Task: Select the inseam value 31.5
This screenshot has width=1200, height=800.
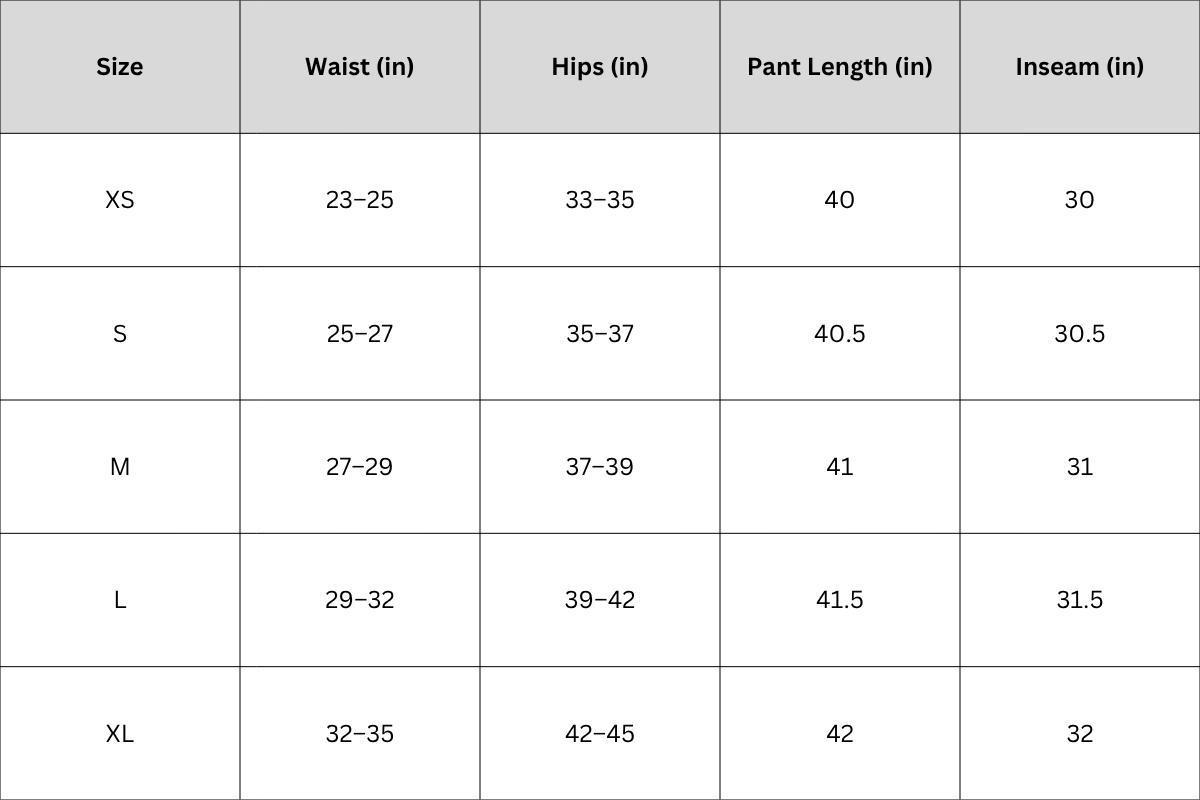Action: tap(1080, 600)
